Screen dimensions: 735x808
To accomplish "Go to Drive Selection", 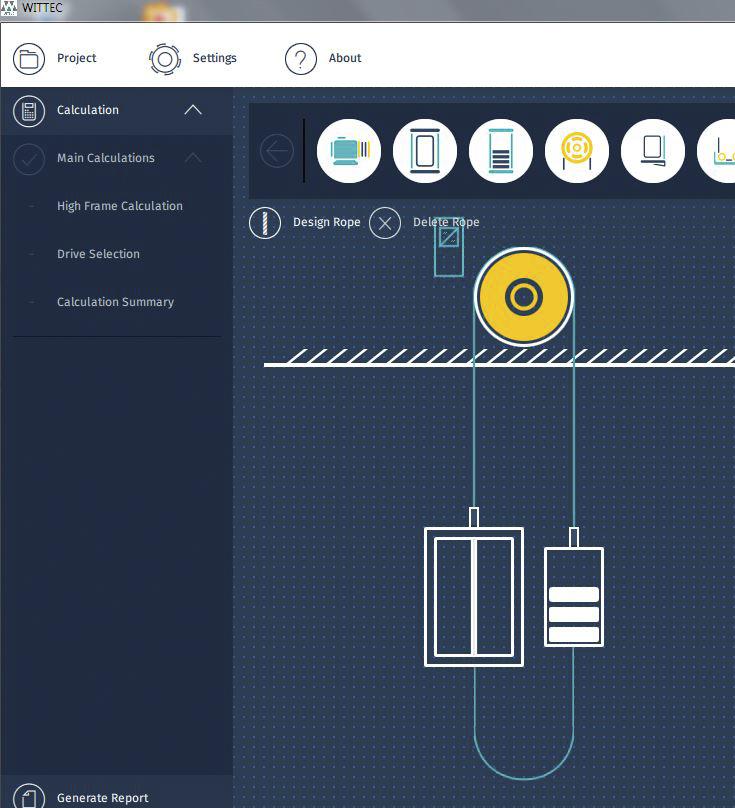I will tap(98, 254).
